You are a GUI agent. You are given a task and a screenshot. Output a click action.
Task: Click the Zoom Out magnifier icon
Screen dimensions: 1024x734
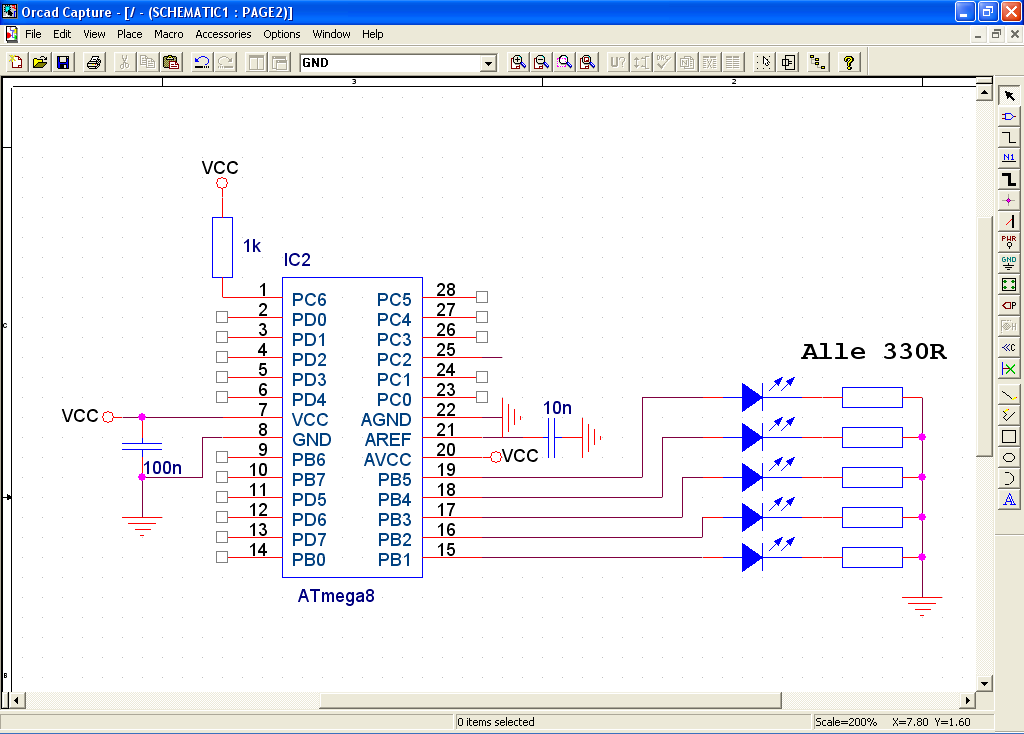[541, 63]
